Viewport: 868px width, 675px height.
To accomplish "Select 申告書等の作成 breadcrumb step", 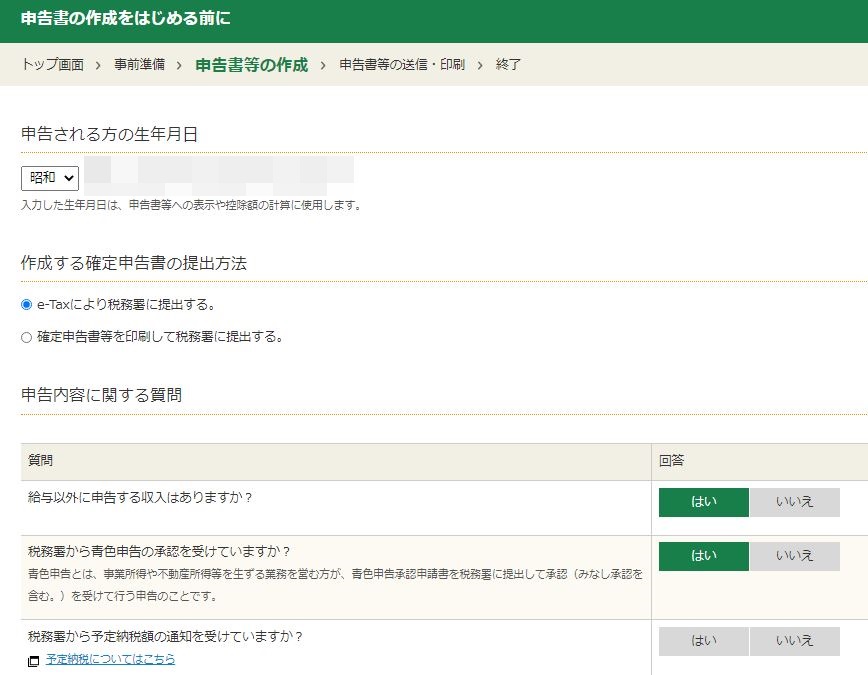I will click(252, 65).
